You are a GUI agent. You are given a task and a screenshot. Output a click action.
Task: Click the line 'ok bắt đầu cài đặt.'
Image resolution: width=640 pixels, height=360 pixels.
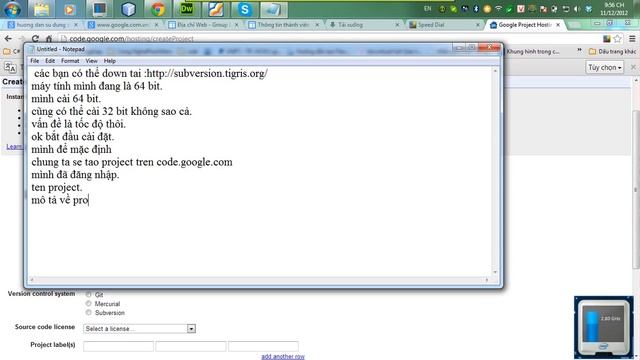pyautogui.click(x=73, y=137)
